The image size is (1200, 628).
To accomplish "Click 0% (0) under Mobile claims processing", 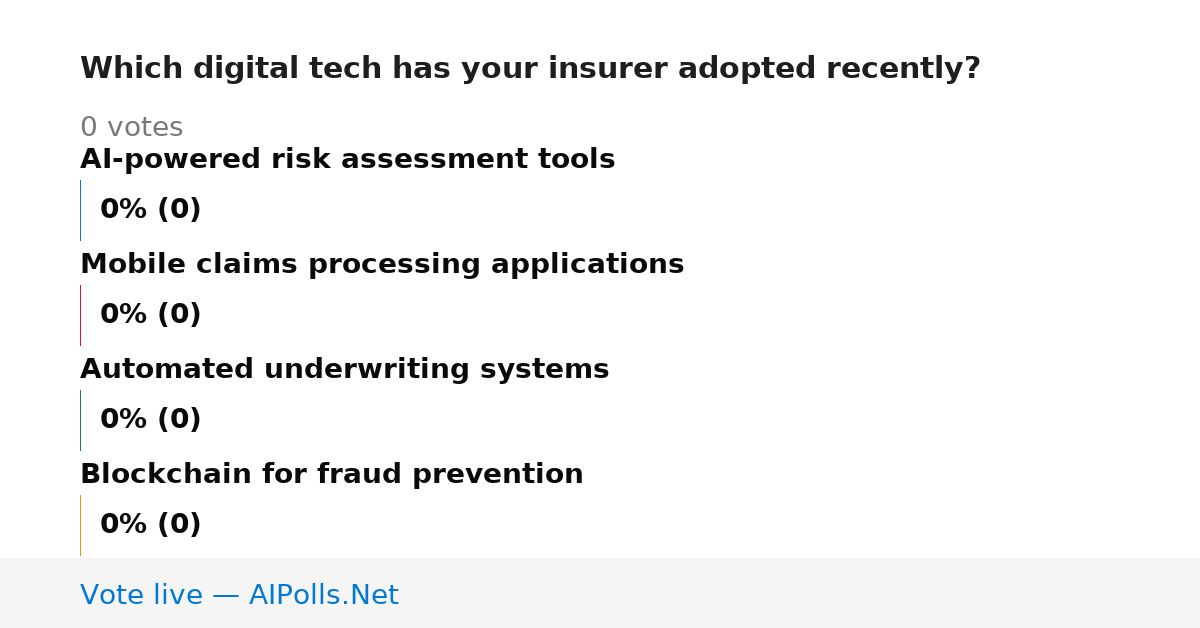I will point(150,315).
